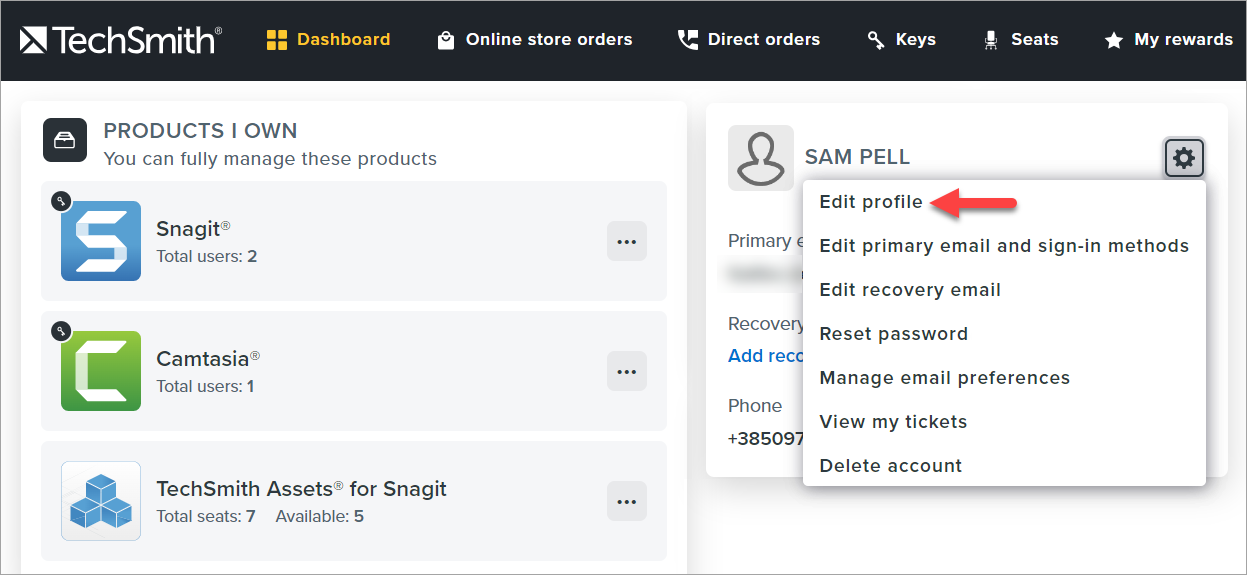Choose Delete account from menu
Viewport: 1247px width, 575px height.
pyautogui.click(x=890, y=466)
